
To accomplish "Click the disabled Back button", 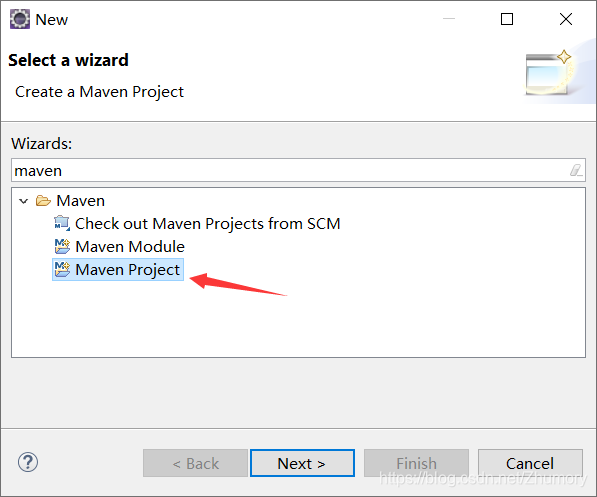I will click(195, 463).
